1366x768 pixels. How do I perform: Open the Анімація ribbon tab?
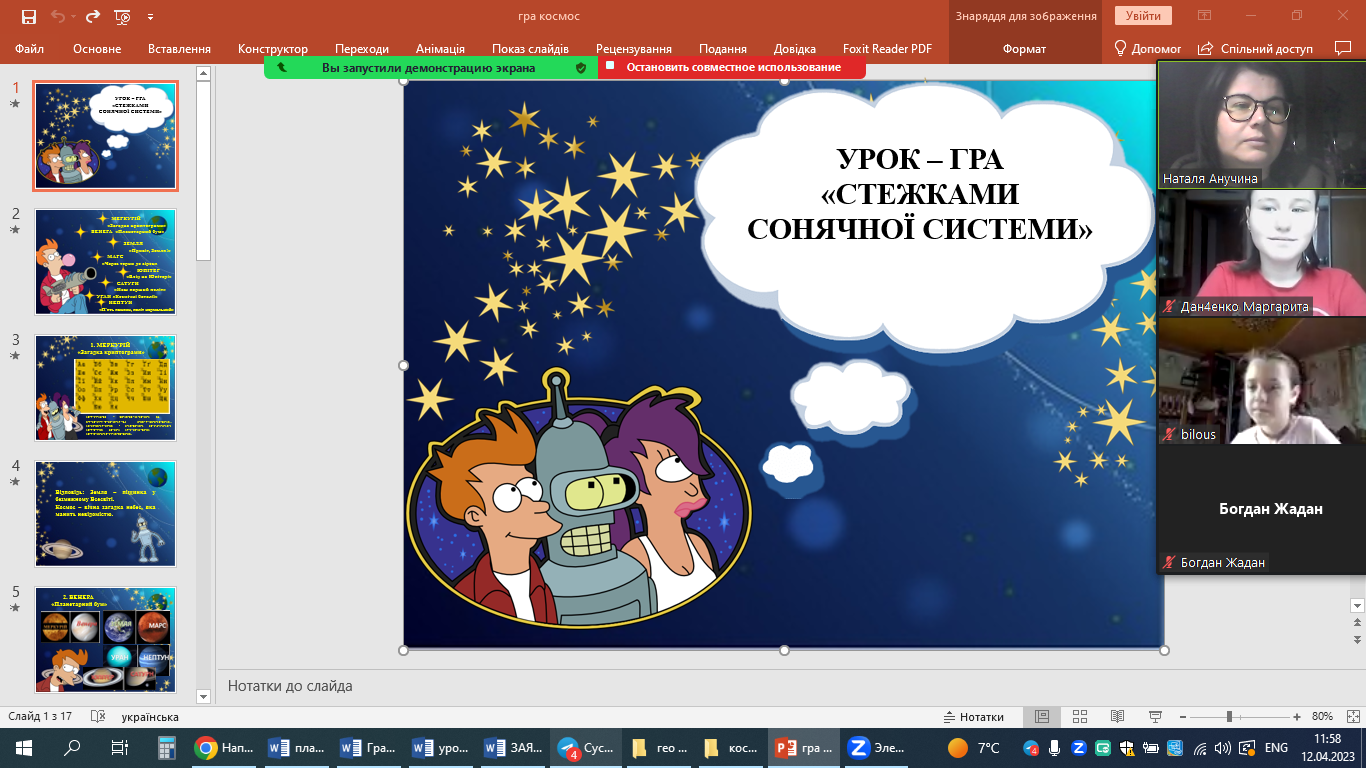(440, 48)
